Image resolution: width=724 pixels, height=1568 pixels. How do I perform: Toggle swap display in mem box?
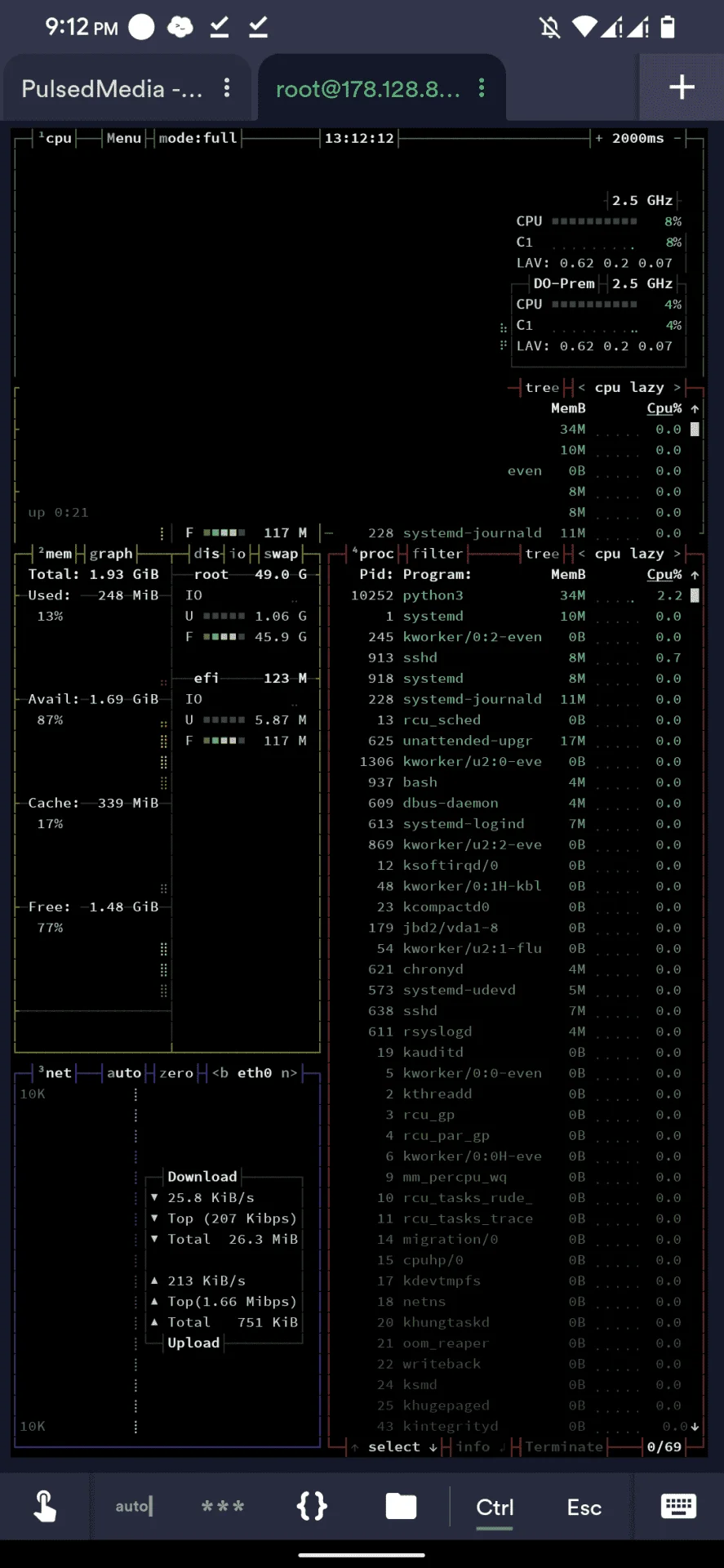pyautogui.click(x=281, y=554)
